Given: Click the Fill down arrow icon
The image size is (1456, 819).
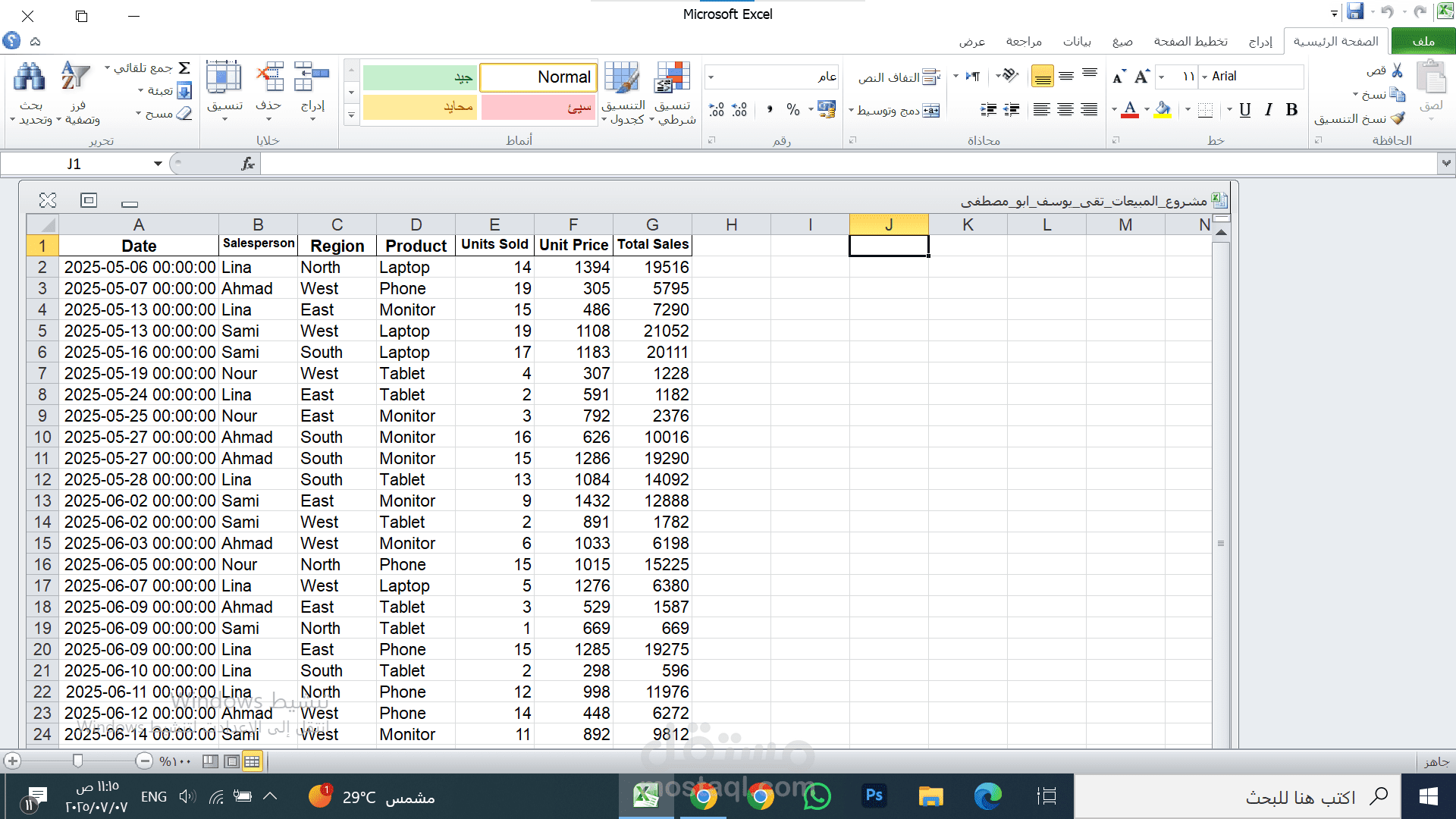Looking at the screenshot, I should coord(184,91).
